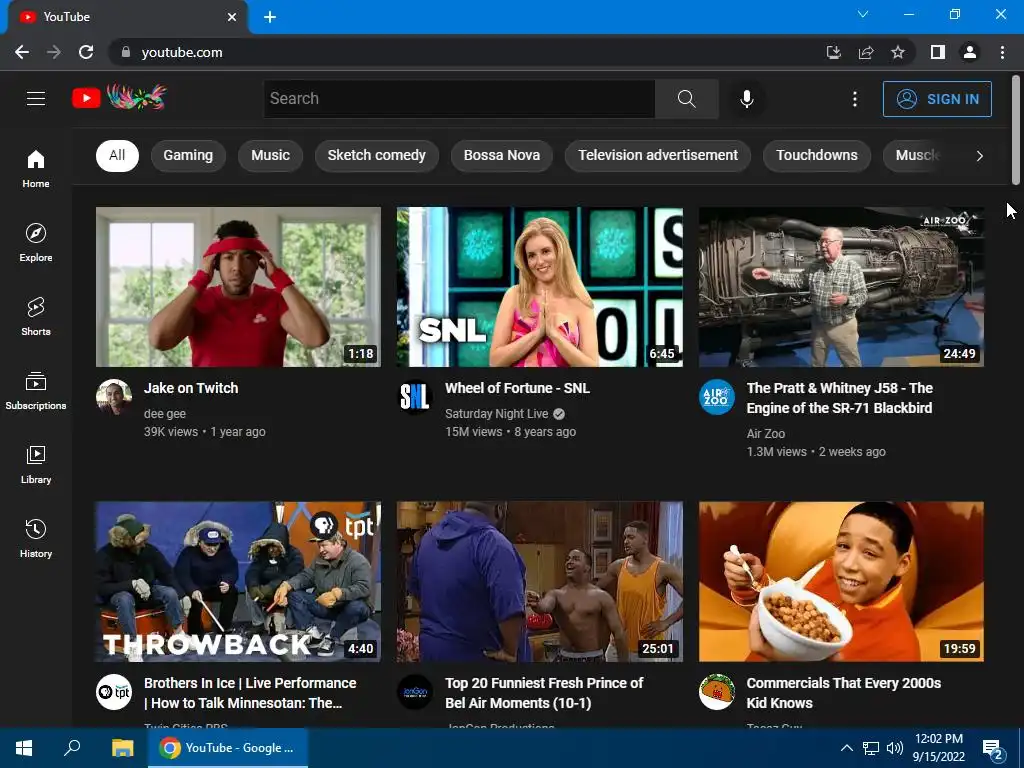This screenshot has width=1024, height=768.
Task: Open the Windows Start menu
Action: tap(24, 748)
